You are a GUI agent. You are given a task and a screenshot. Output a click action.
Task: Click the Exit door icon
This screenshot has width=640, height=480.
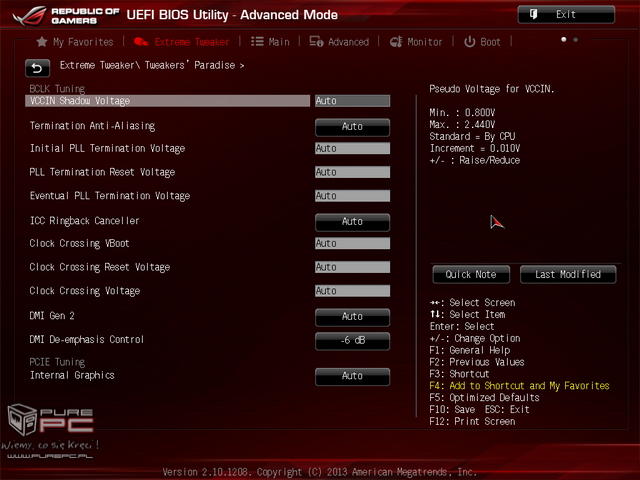click(533, 15)
